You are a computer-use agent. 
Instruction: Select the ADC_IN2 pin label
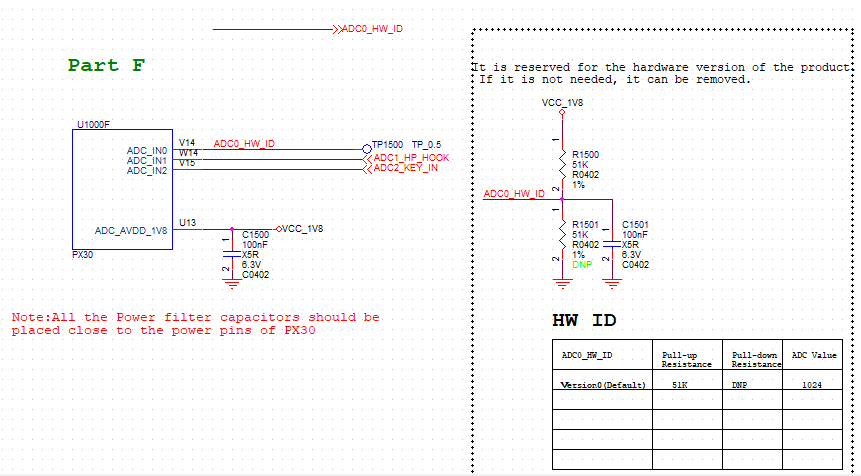(x=147, y=170)
